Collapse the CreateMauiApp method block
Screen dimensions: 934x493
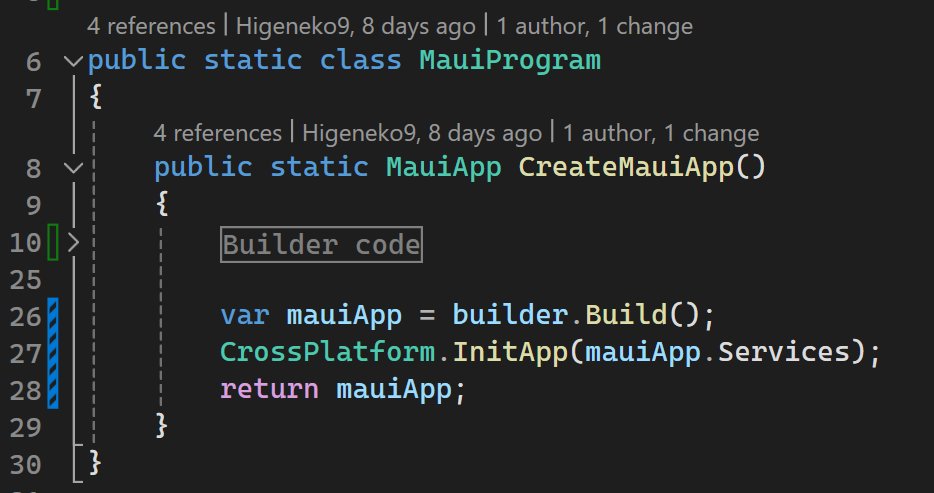[74, 168]
